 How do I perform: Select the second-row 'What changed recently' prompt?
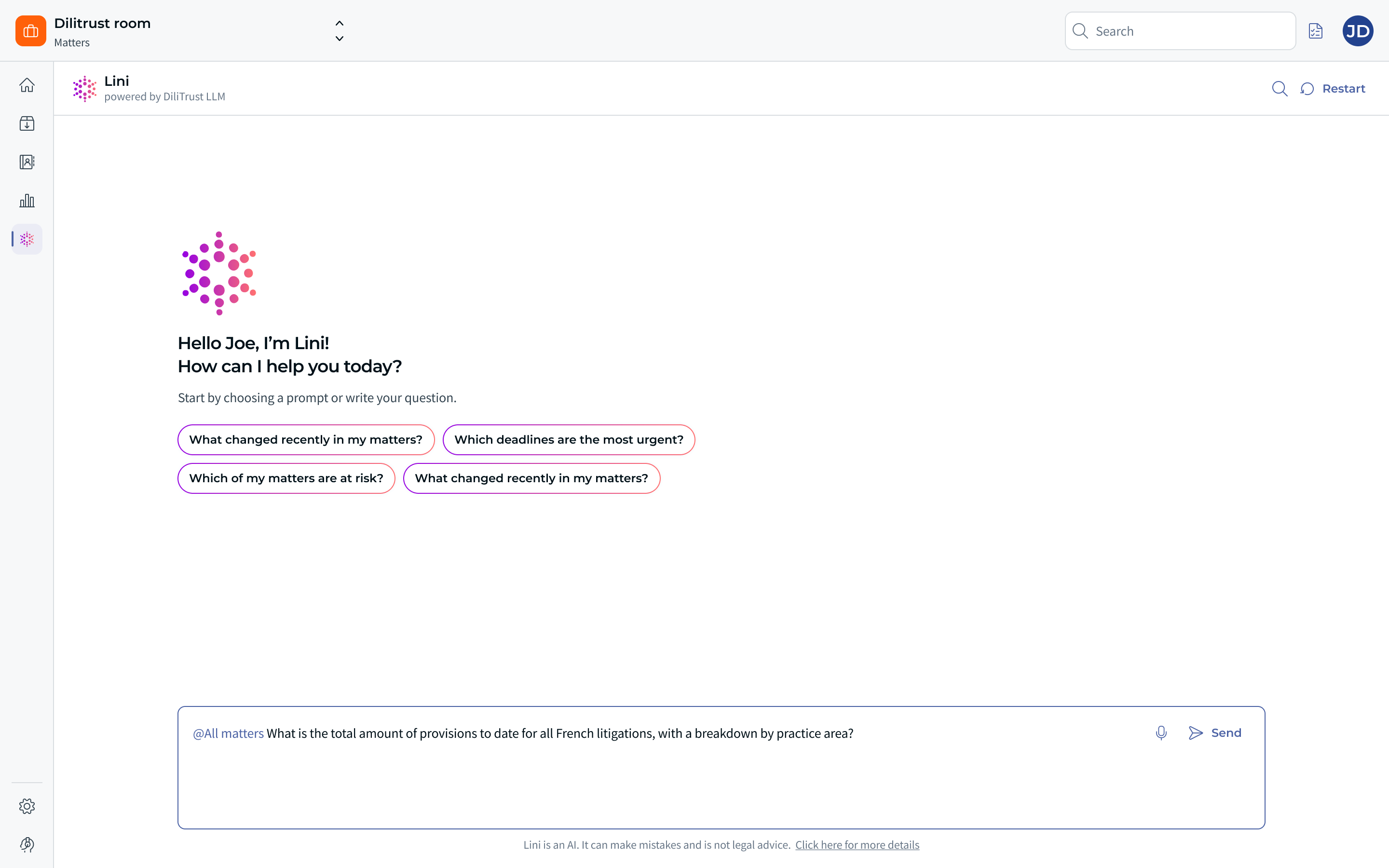(531, 478)
